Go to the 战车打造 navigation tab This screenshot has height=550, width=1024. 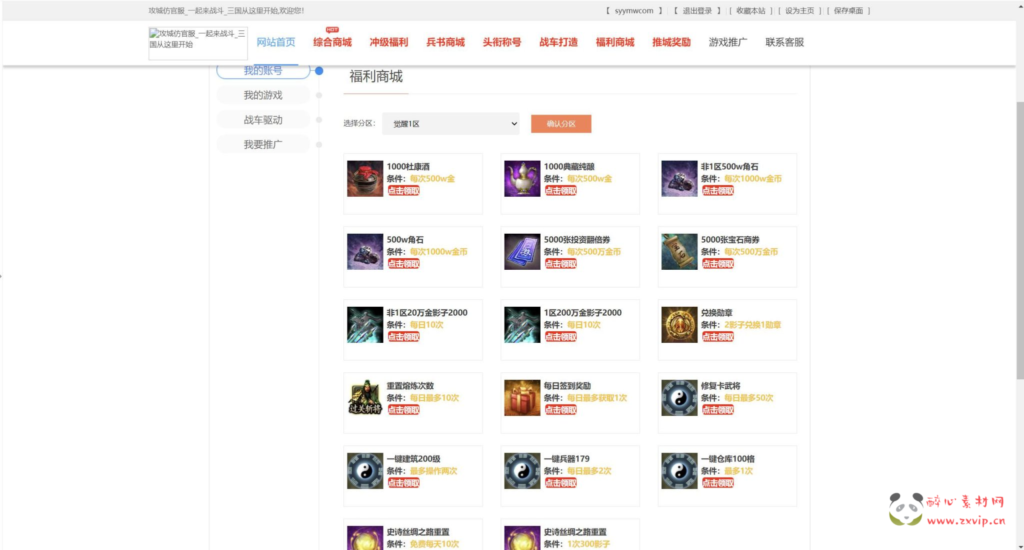click(x=558, y=43)
